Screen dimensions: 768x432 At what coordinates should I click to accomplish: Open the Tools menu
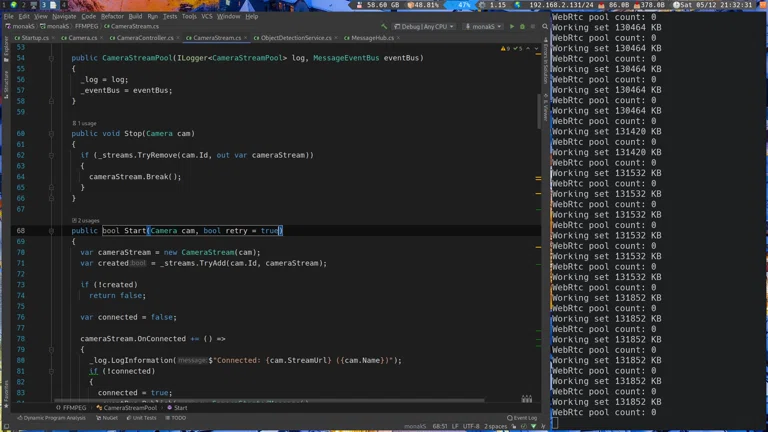pos(189,16)
